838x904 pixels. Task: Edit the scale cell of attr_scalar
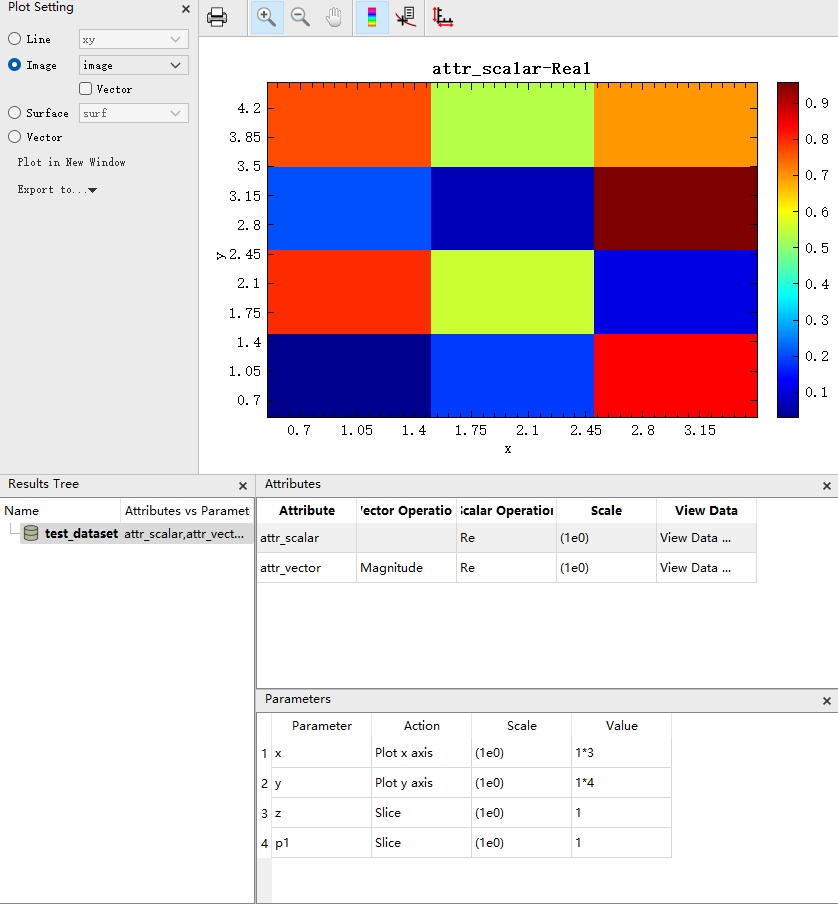tap(606, 538)
